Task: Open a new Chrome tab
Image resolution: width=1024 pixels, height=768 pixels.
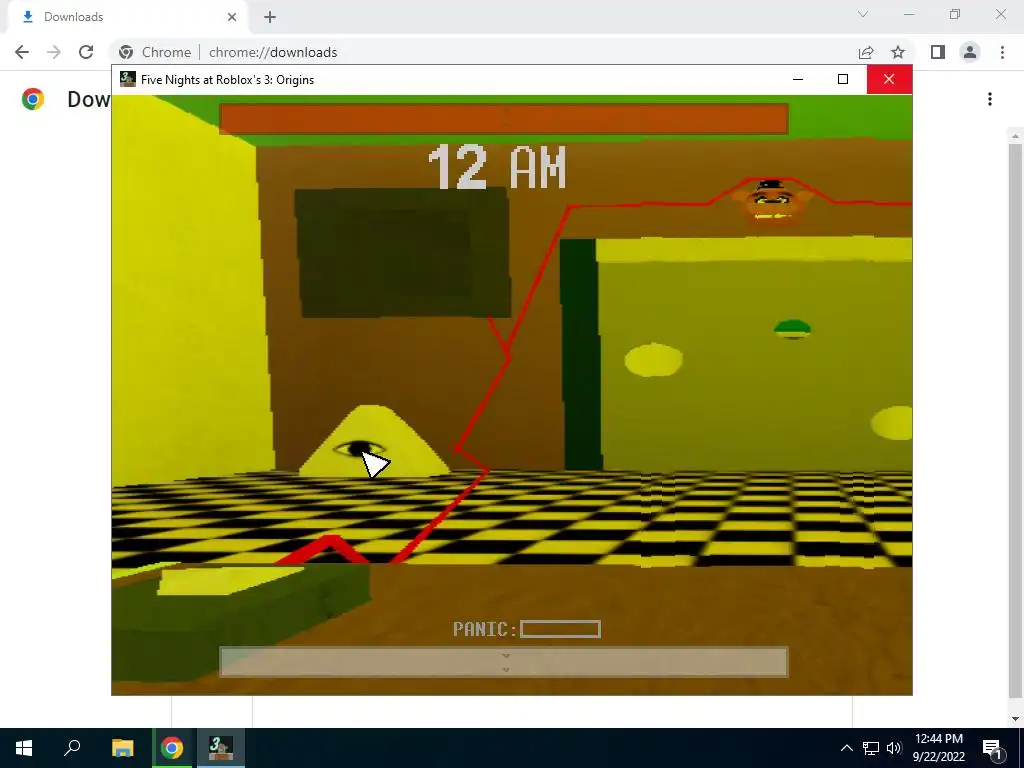Action: point(270,17)
